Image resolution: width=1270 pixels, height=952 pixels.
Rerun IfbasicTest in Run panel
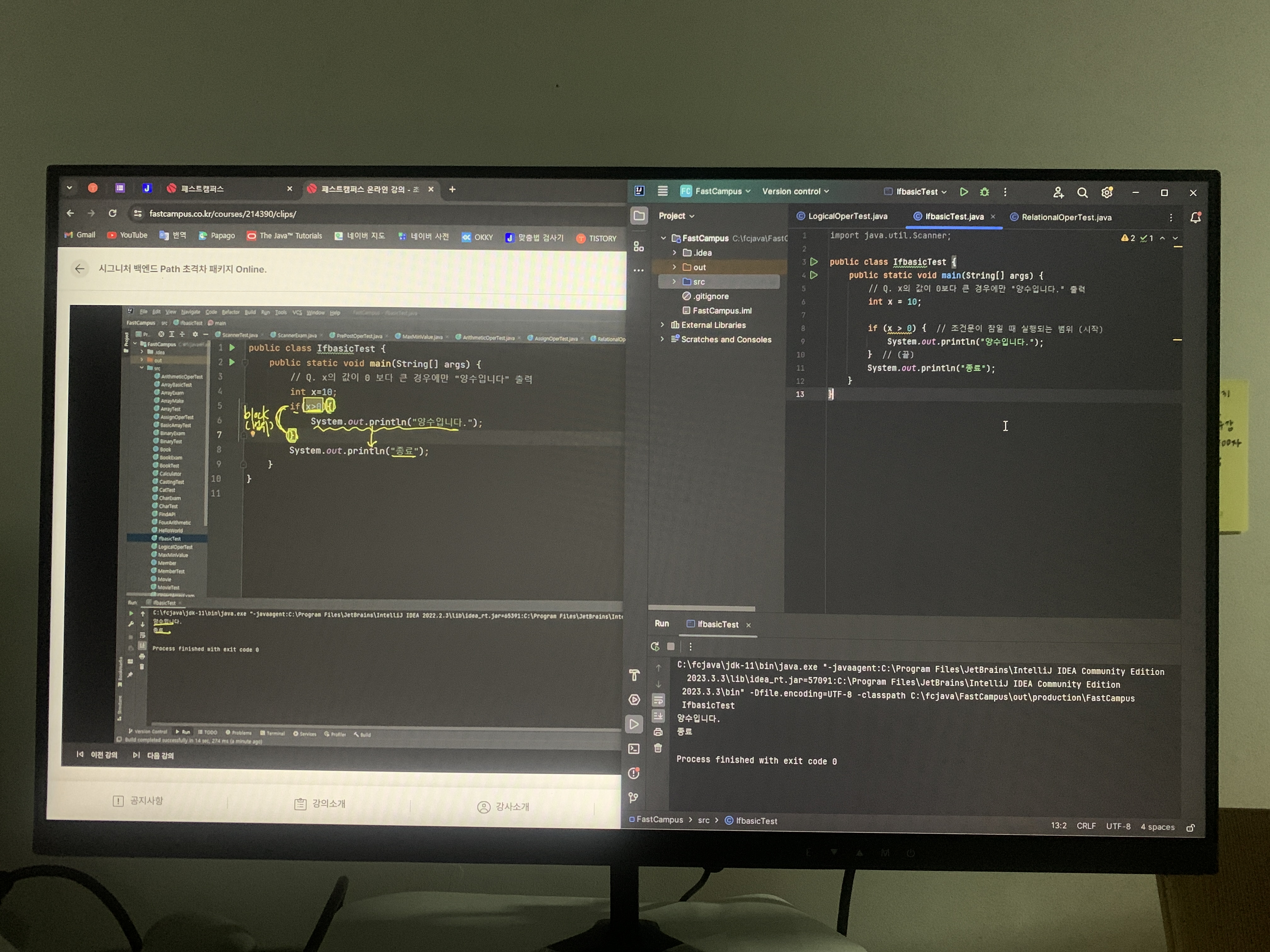click(x=655, y=646)
